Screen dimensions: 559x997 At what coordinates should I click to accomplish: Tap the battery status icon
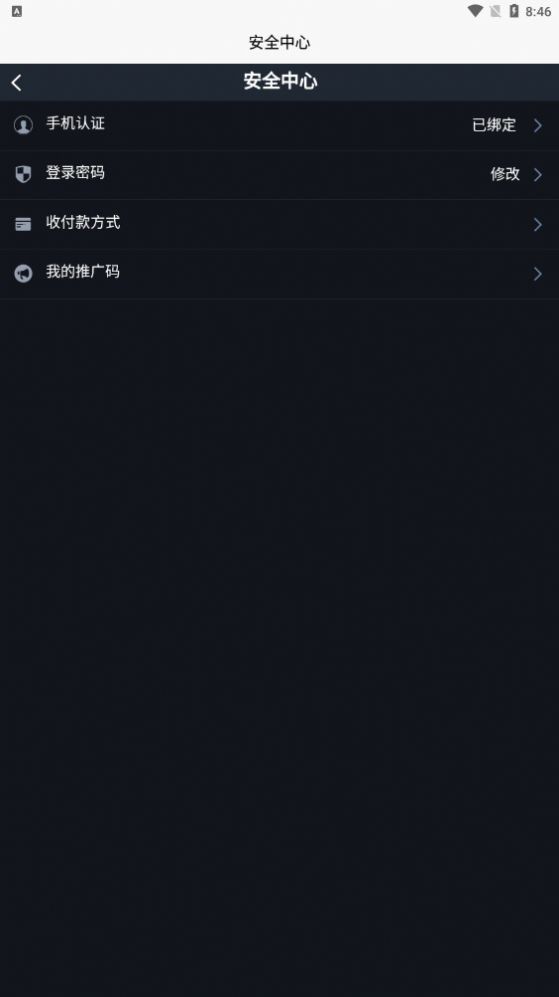click(x=513, y=11)
